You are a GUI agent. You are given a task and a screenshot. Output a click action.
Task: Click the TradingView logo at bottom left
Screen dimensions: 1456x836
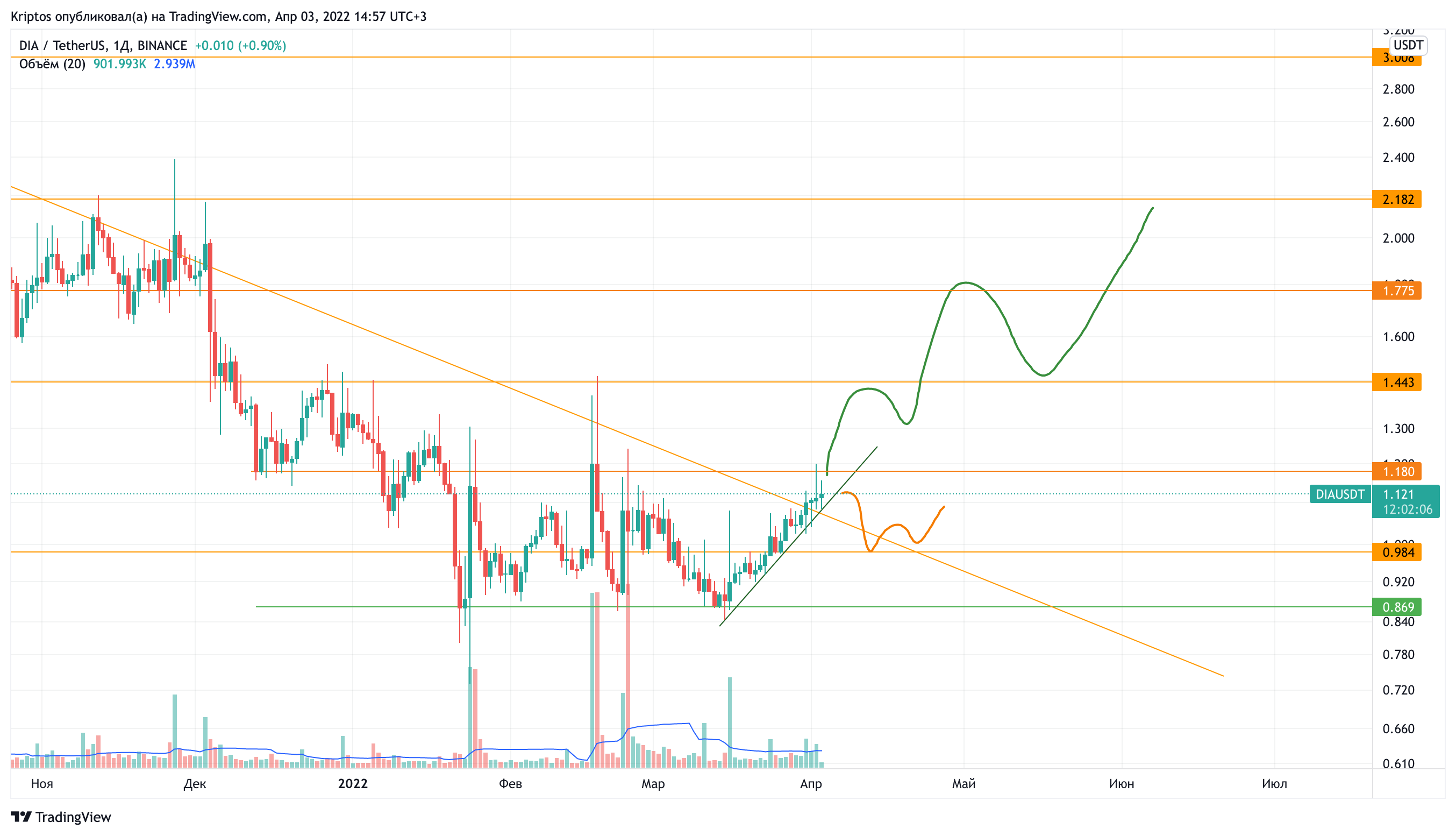pyautogui.click(x=61, y=817)
